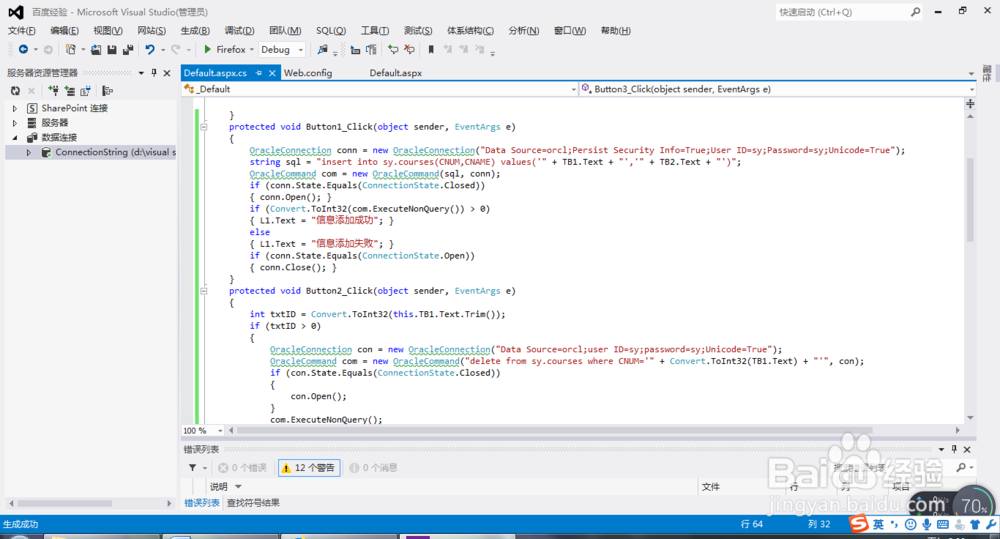Collapse the Data Connections (数据连接) node

click(x=15, y=138)
